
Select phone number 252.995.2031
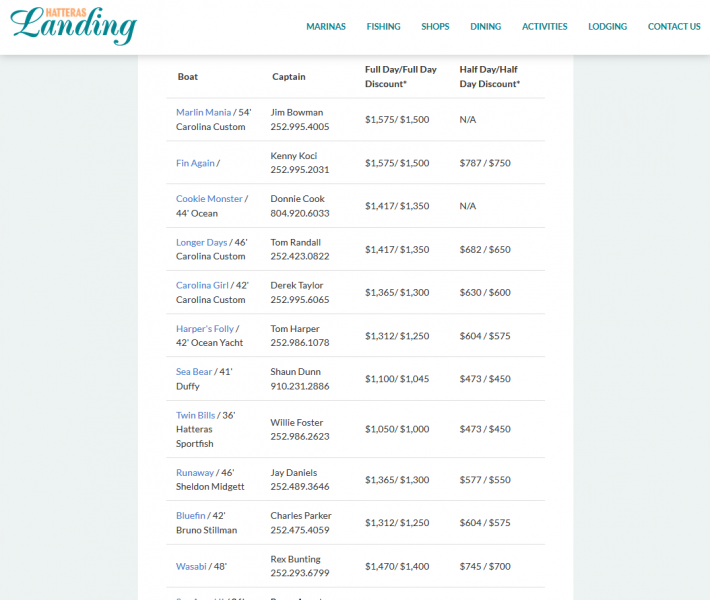[300, 170]
